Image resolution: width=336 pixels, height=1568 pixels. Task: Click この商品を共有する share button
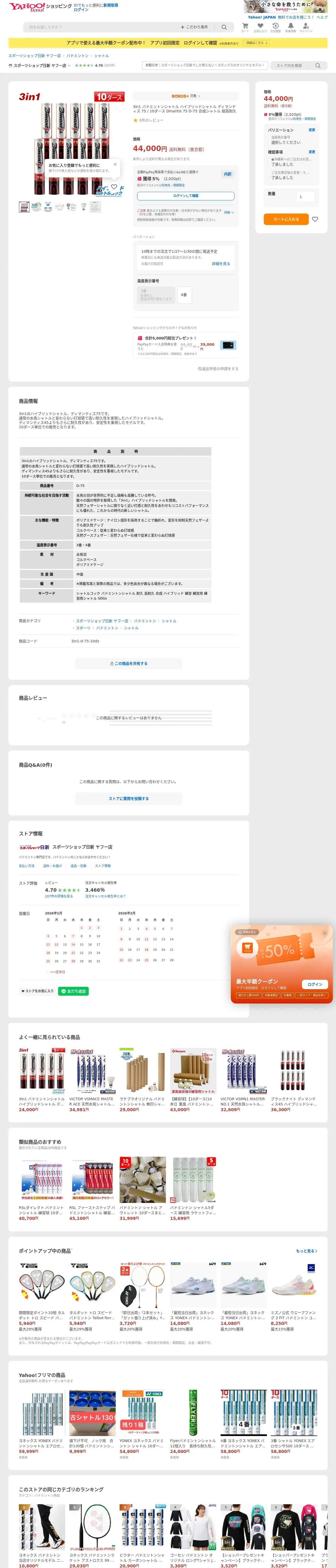tap(129, 664)
